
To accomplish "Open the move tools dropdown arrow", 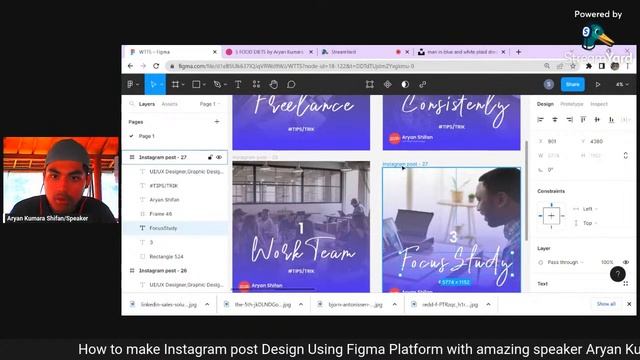I will pyautogui.click(x=162, y=84).
